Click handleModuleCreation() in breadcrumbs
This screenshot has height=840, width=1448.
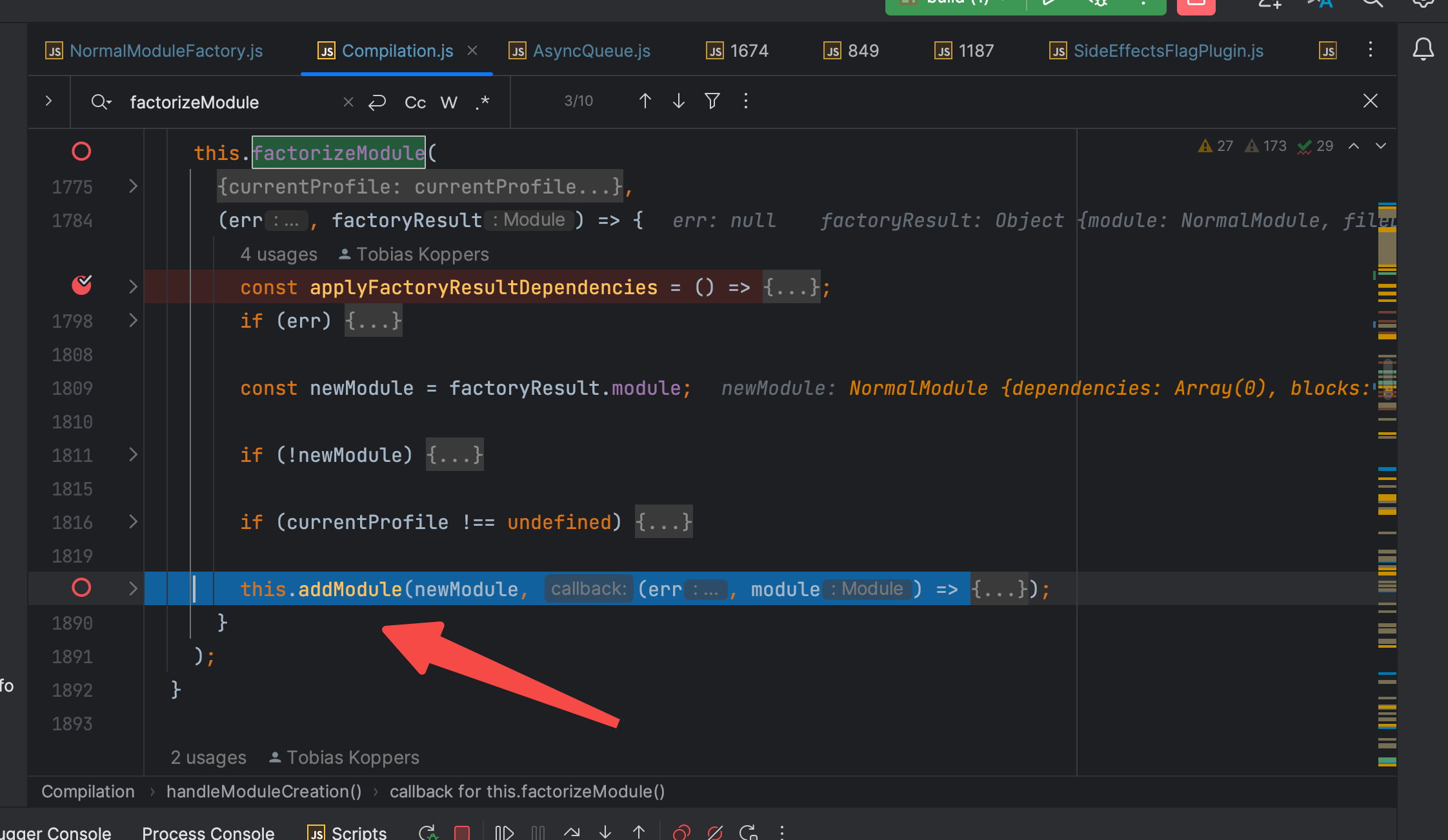[x=263, y=792]
